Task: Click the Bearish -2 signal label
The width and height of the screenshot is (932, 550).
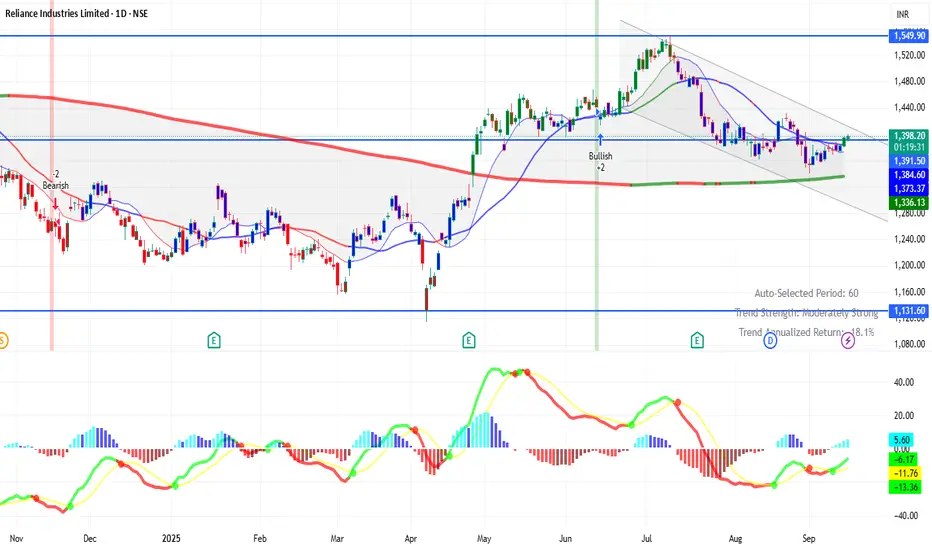Action: (x=55, y=180)
